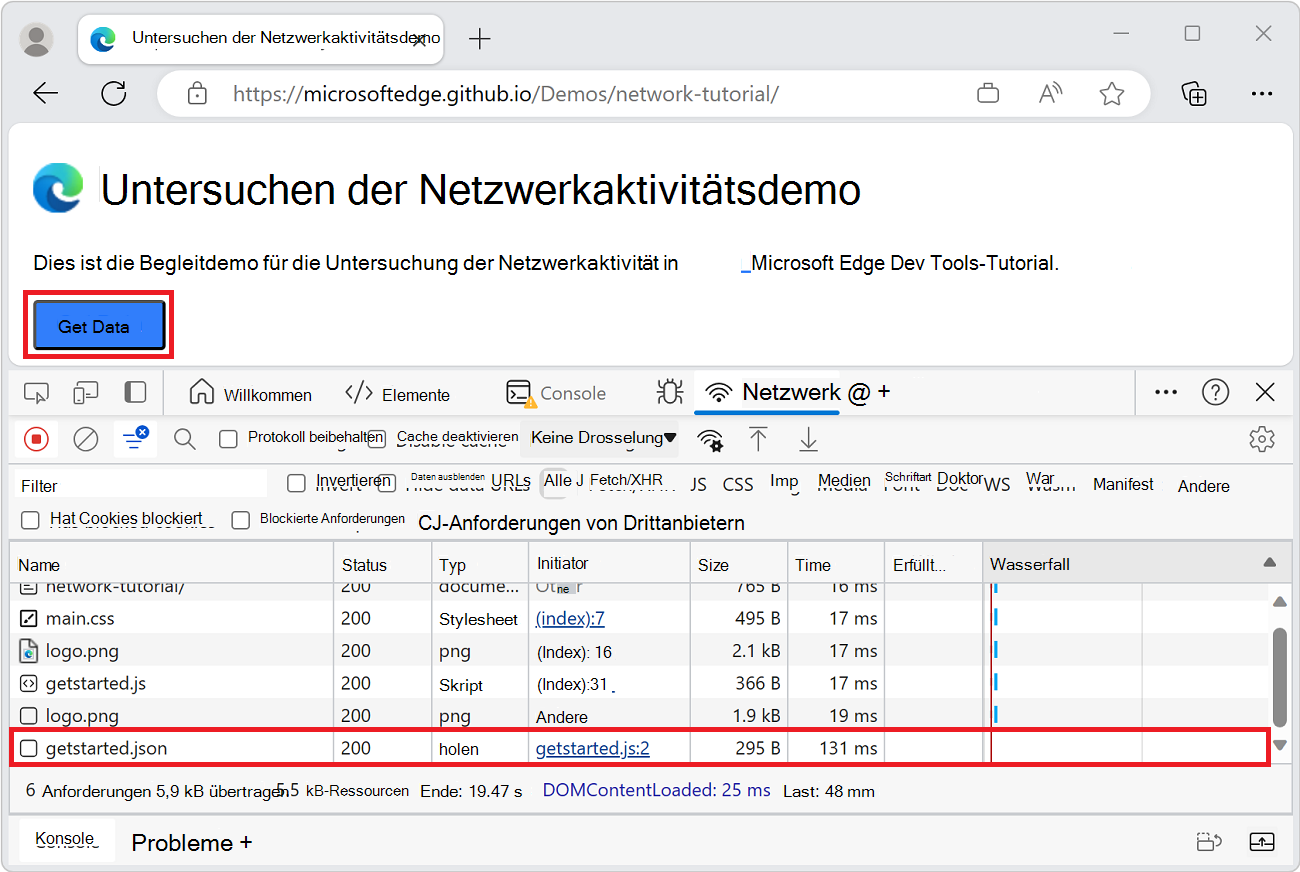Toggle the Wasserfall column sort arrow
The width and height of the screenshot is (1300, 872).
tap(1268, 563)
